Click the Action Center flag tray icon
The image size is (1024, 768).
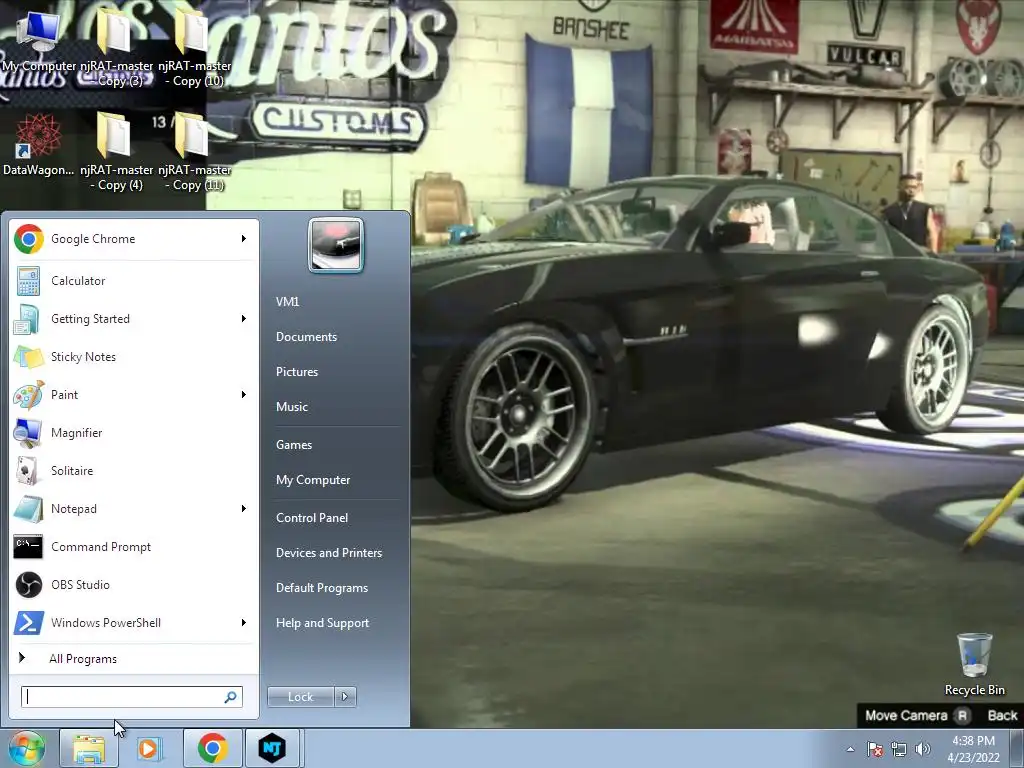875,749
